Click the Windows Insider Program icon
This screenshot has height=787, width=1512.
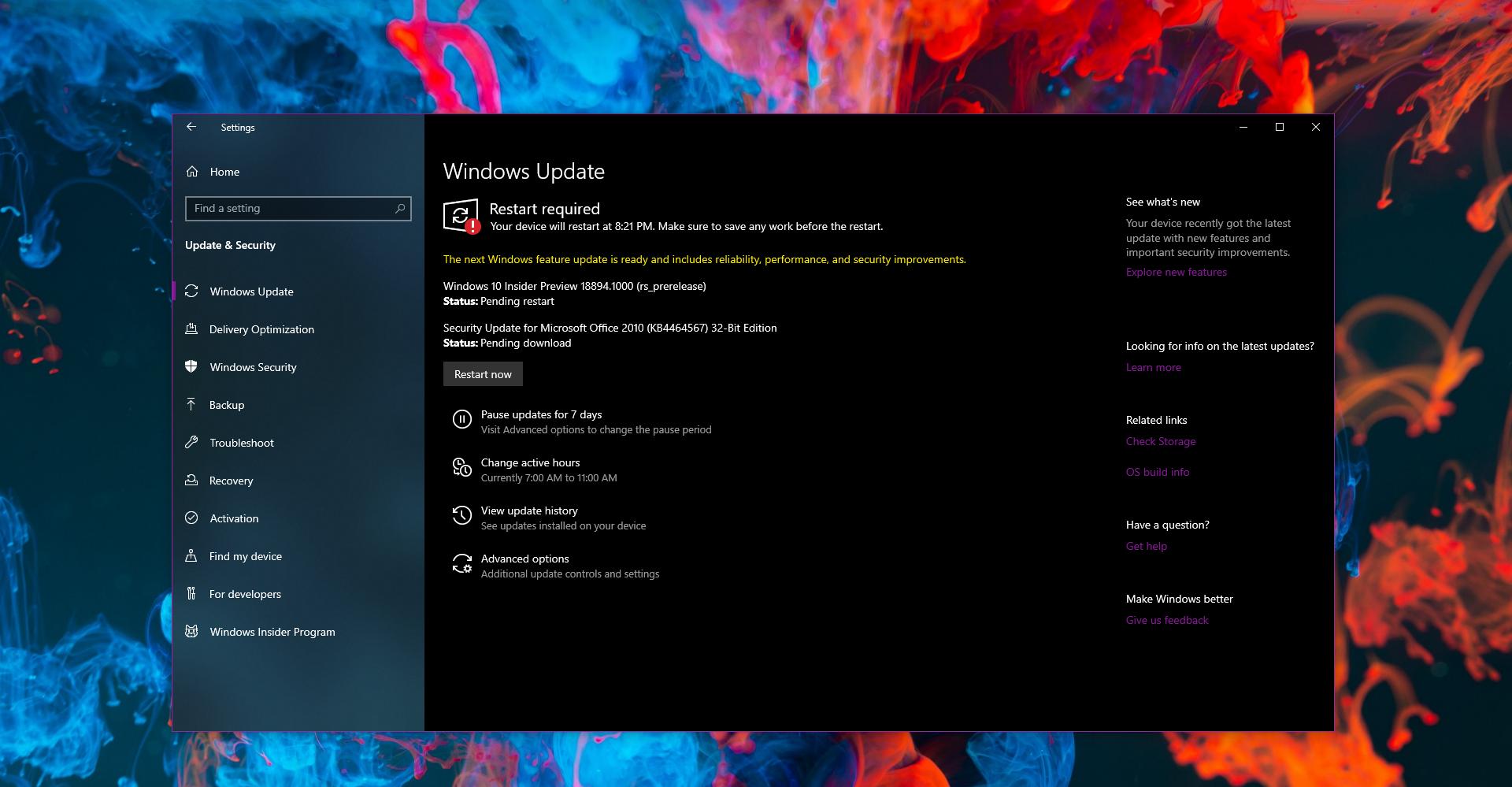(x=191, y=632)
